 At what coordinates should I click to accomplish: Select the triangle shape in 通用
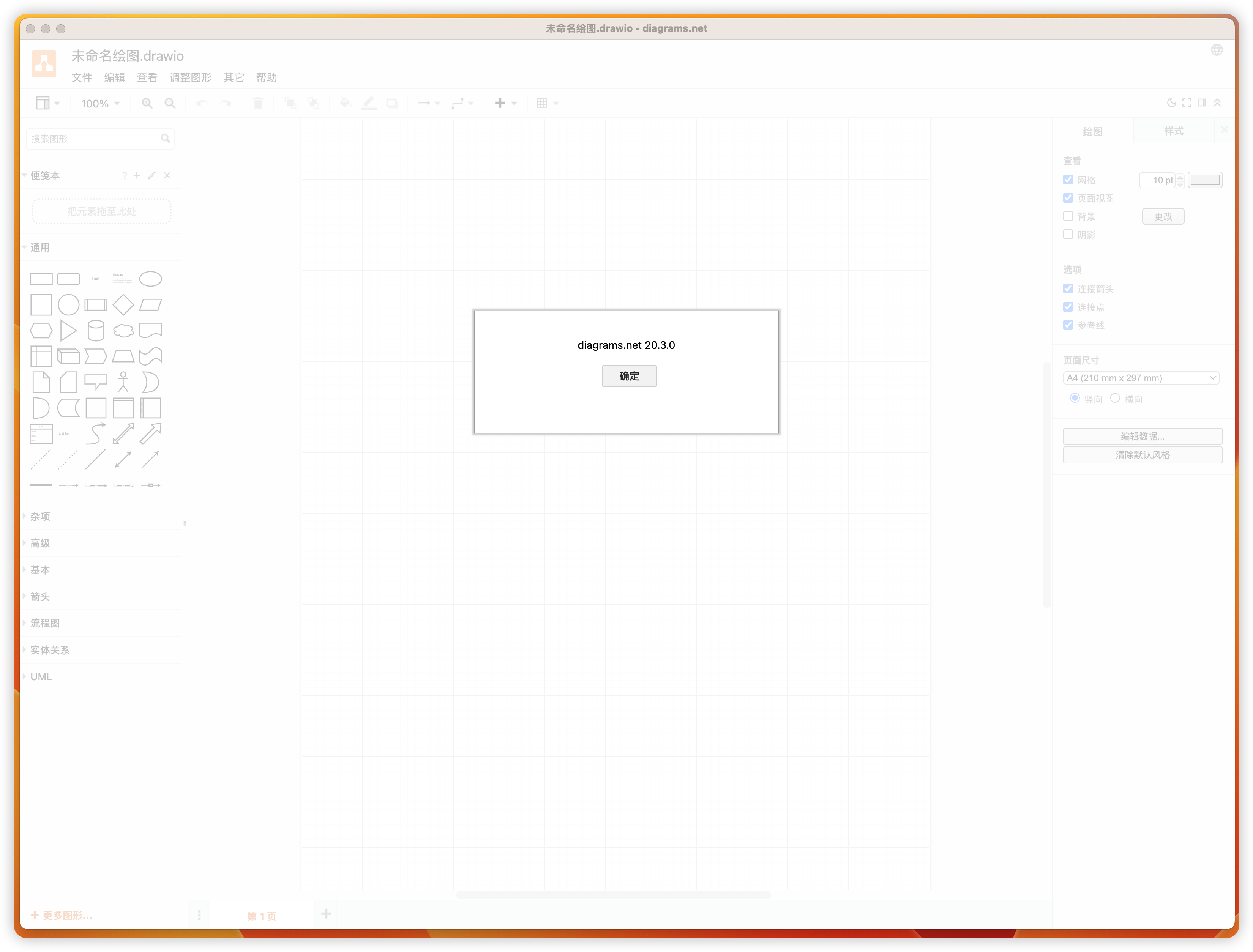pos(68,331)
